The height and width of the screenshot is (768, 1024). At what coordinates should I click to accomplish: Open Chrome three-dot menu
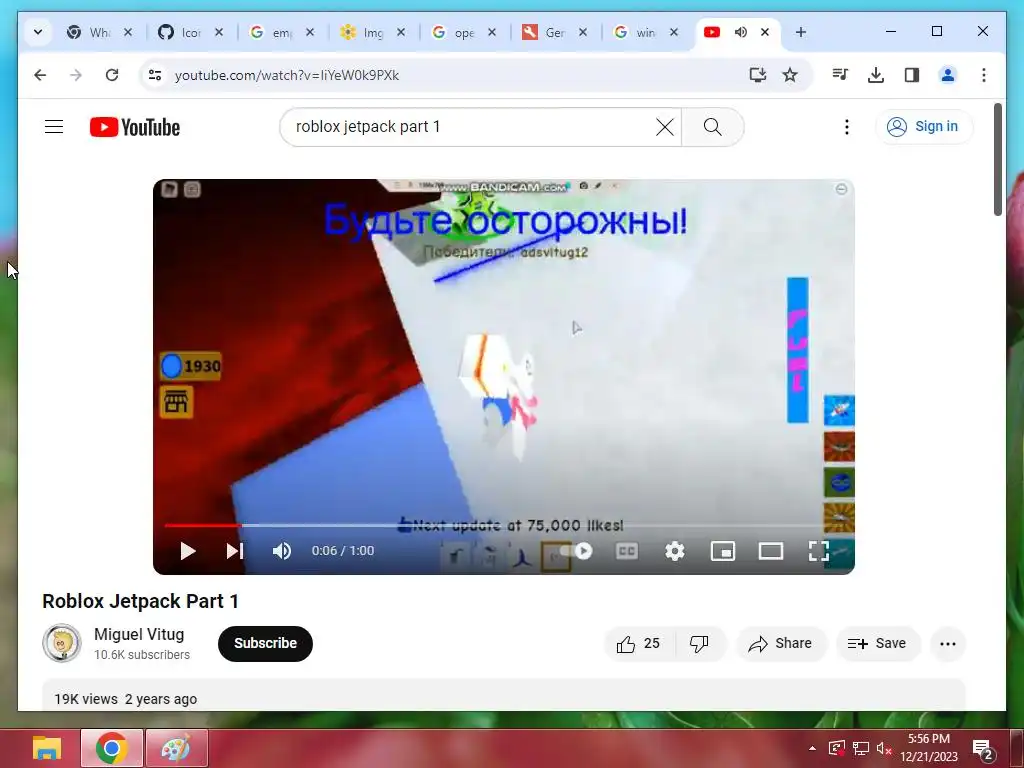tap(984, 75)
